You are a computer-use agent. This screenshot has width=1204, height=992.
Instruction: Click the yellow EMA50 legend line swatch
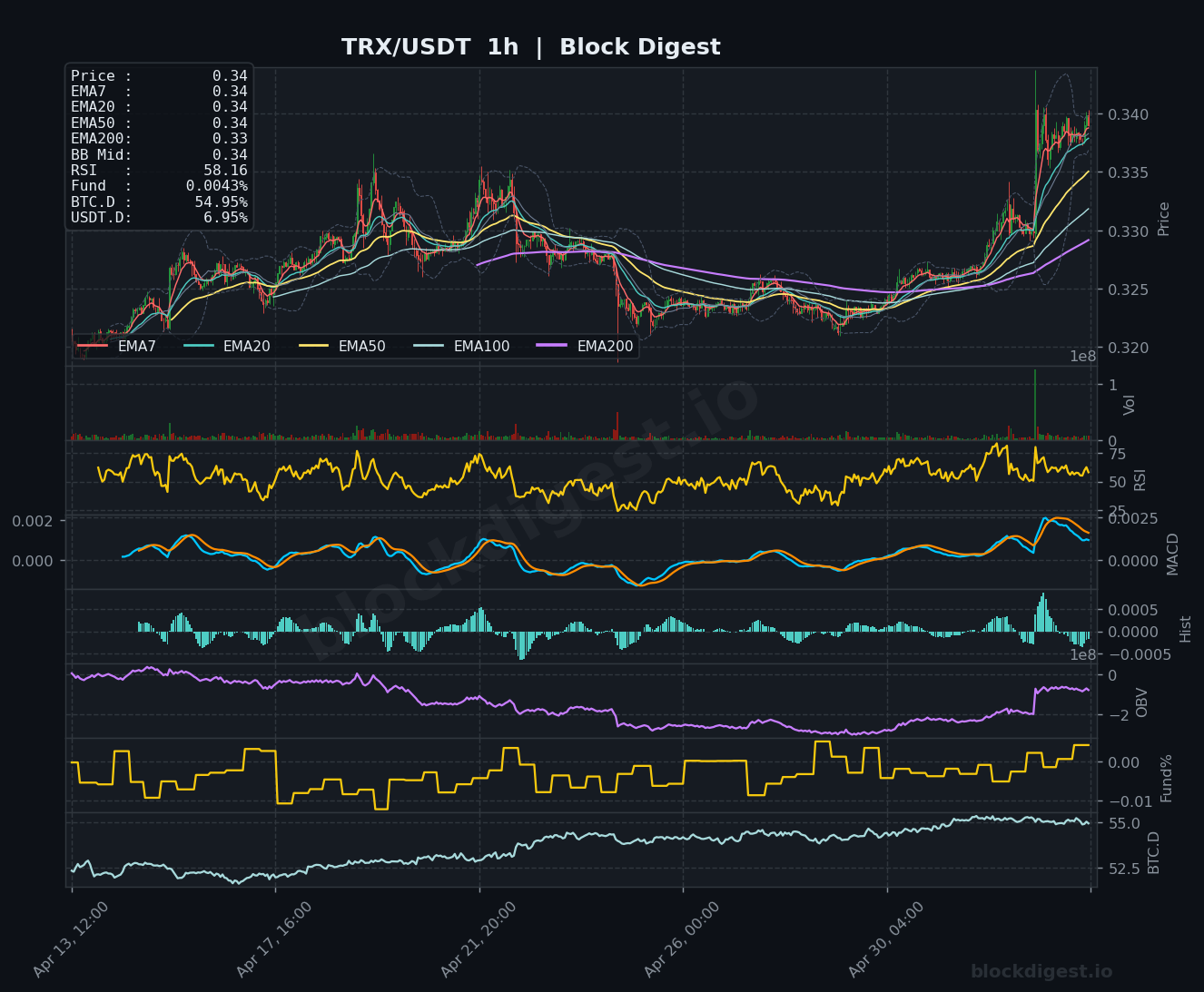pos(314,346)
